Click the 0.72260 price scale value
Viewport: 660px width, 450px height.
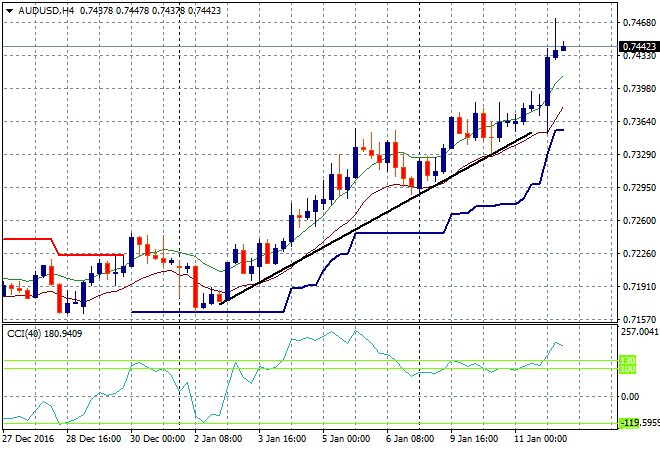639,253
